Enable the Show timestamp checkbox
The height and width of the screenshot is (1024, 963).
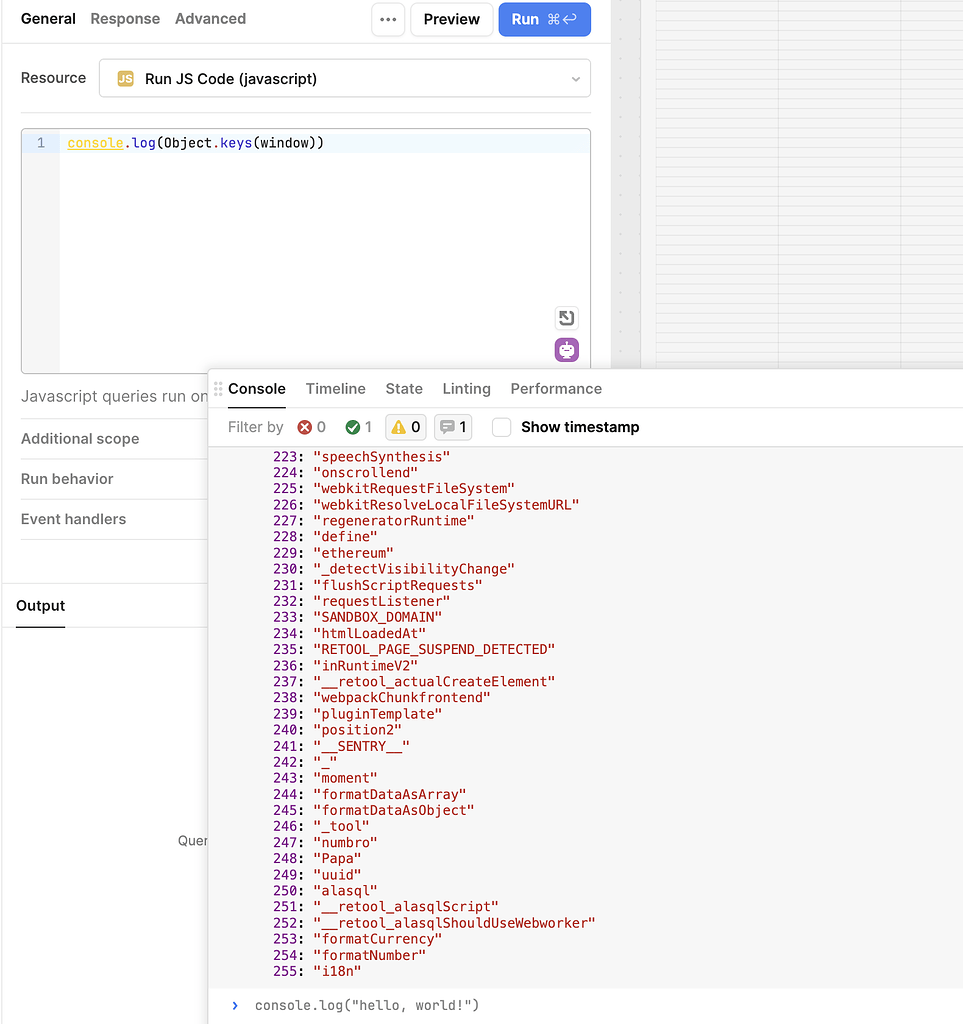[502, 427]
